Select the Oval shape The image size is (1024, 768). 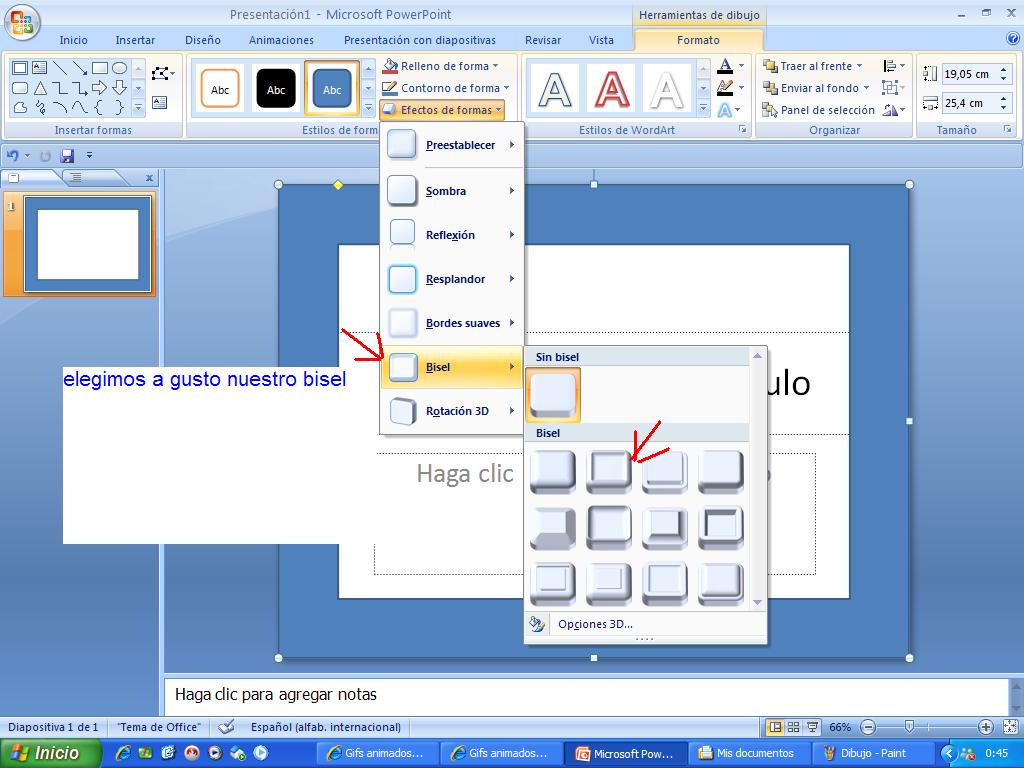[119, 67]
